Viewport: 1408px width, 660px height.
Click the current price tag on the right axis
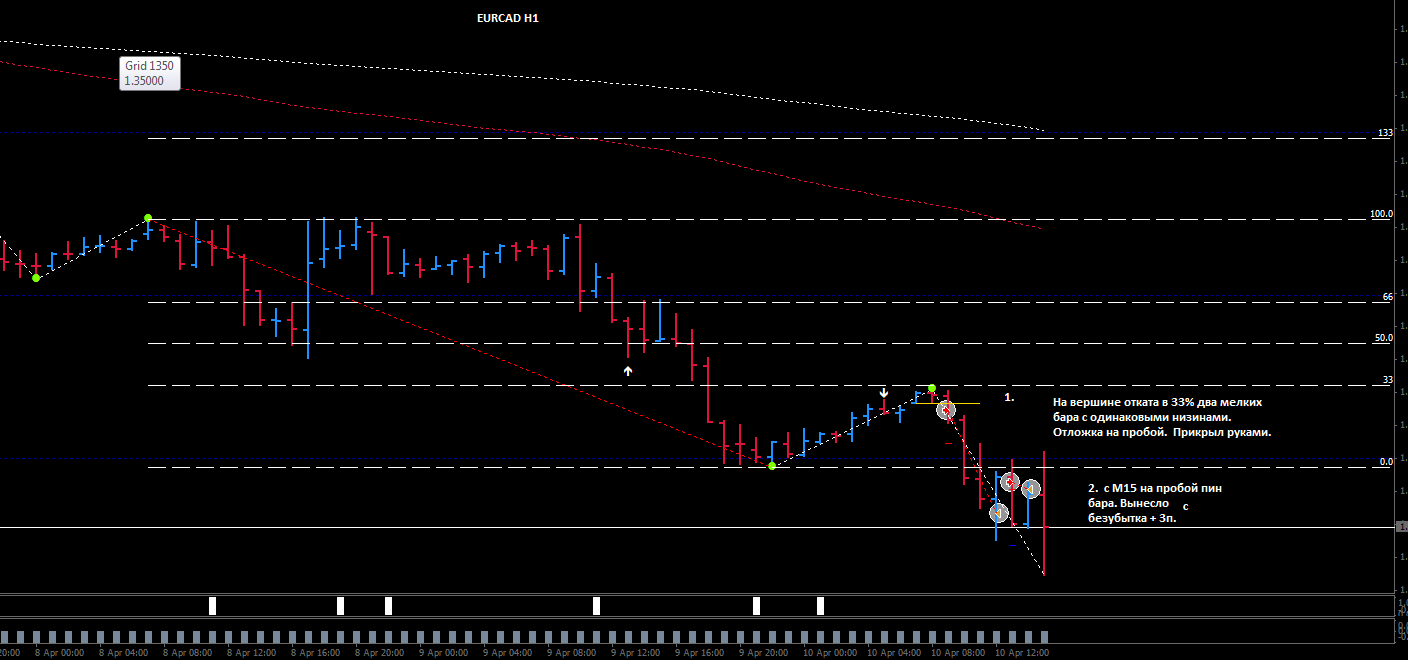pos(1400,527)
